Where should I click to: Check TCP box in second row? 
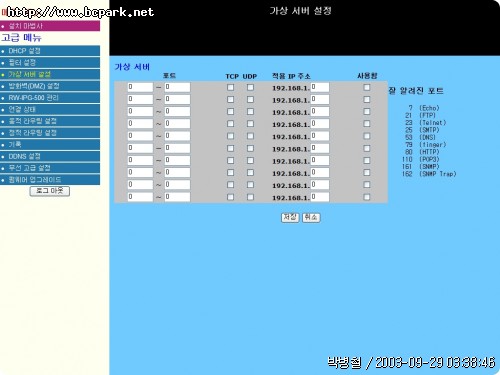(x=230, y=99)
